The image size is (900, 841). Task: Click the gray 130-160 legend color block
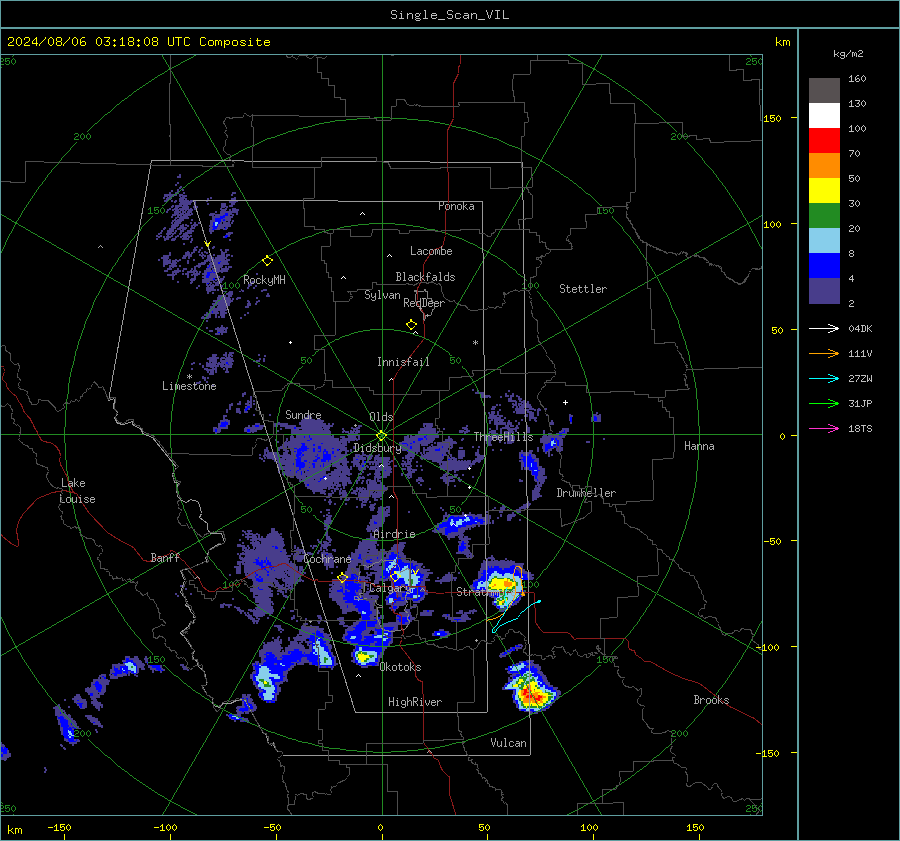[x=824, y=90]
